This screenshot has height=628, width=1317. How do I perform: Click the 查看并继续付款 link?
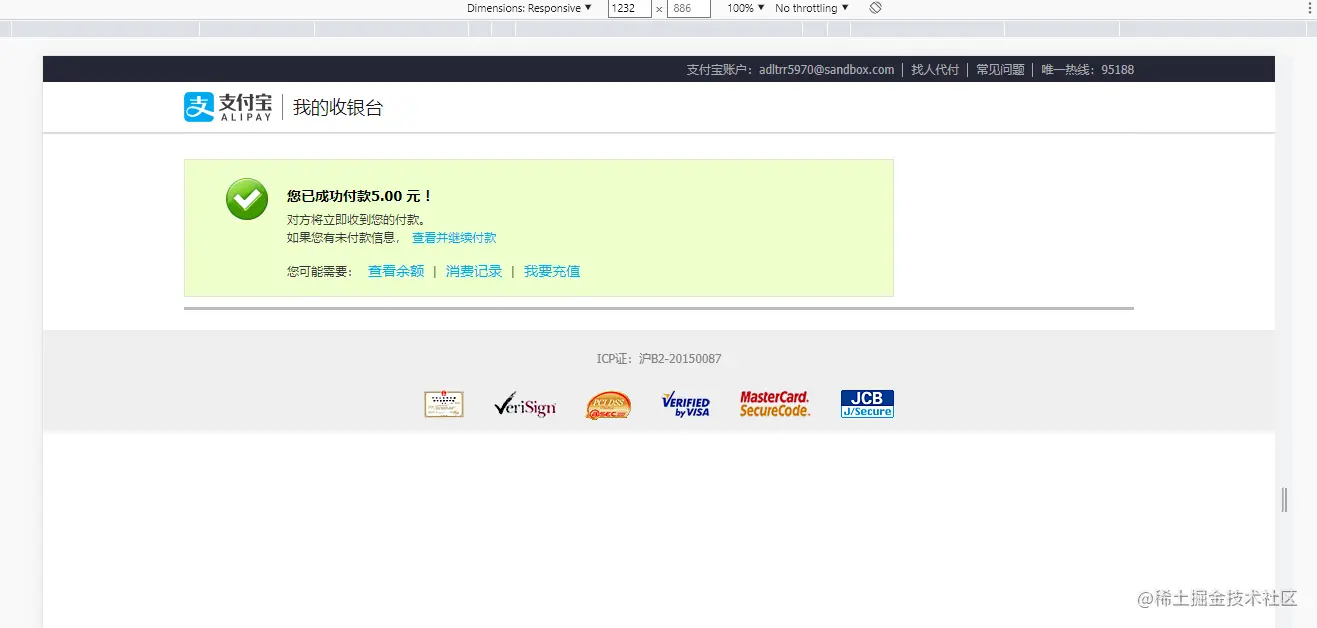pos(454,238)
